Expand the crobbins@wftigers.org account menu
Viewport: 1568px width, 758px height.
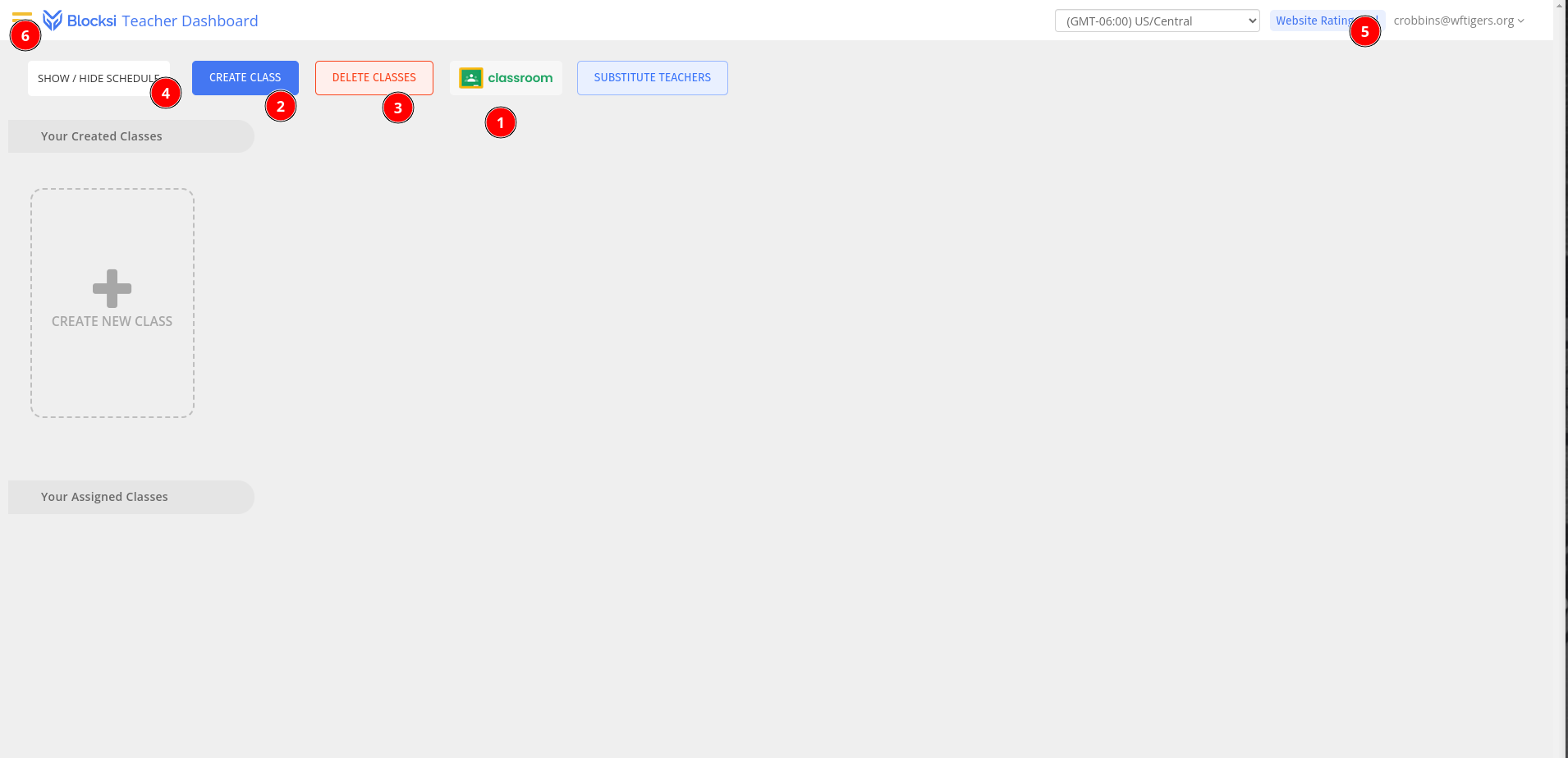click(x=1459, y=21)
